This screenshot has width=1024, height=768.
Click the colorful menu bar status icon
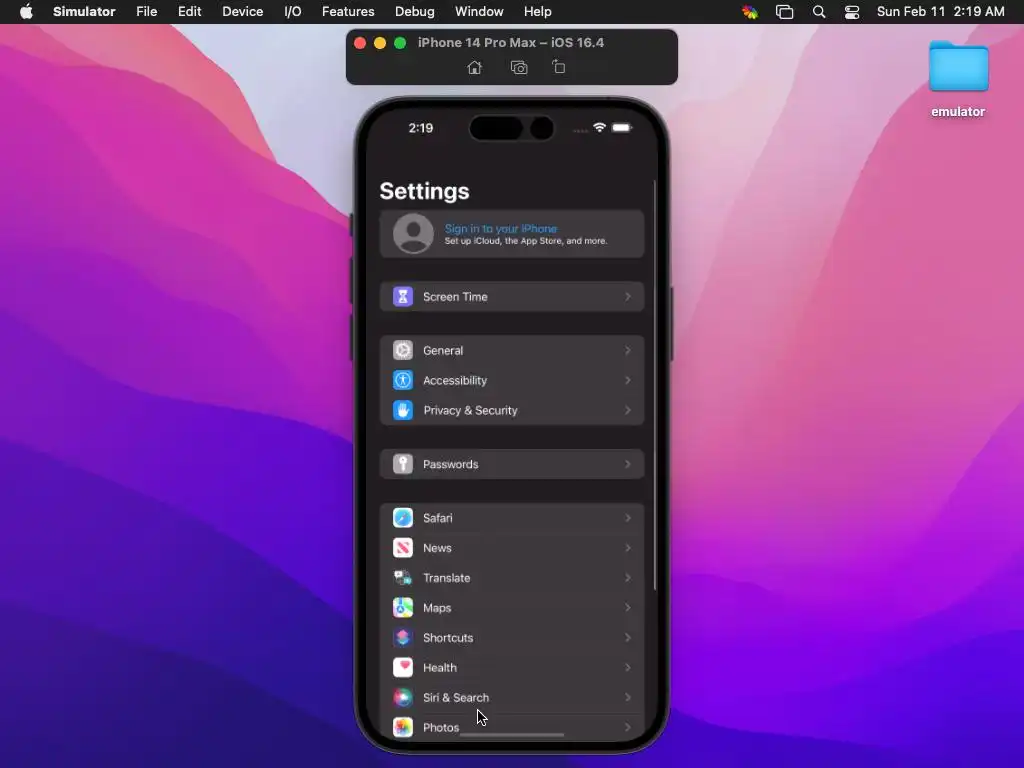750,12
